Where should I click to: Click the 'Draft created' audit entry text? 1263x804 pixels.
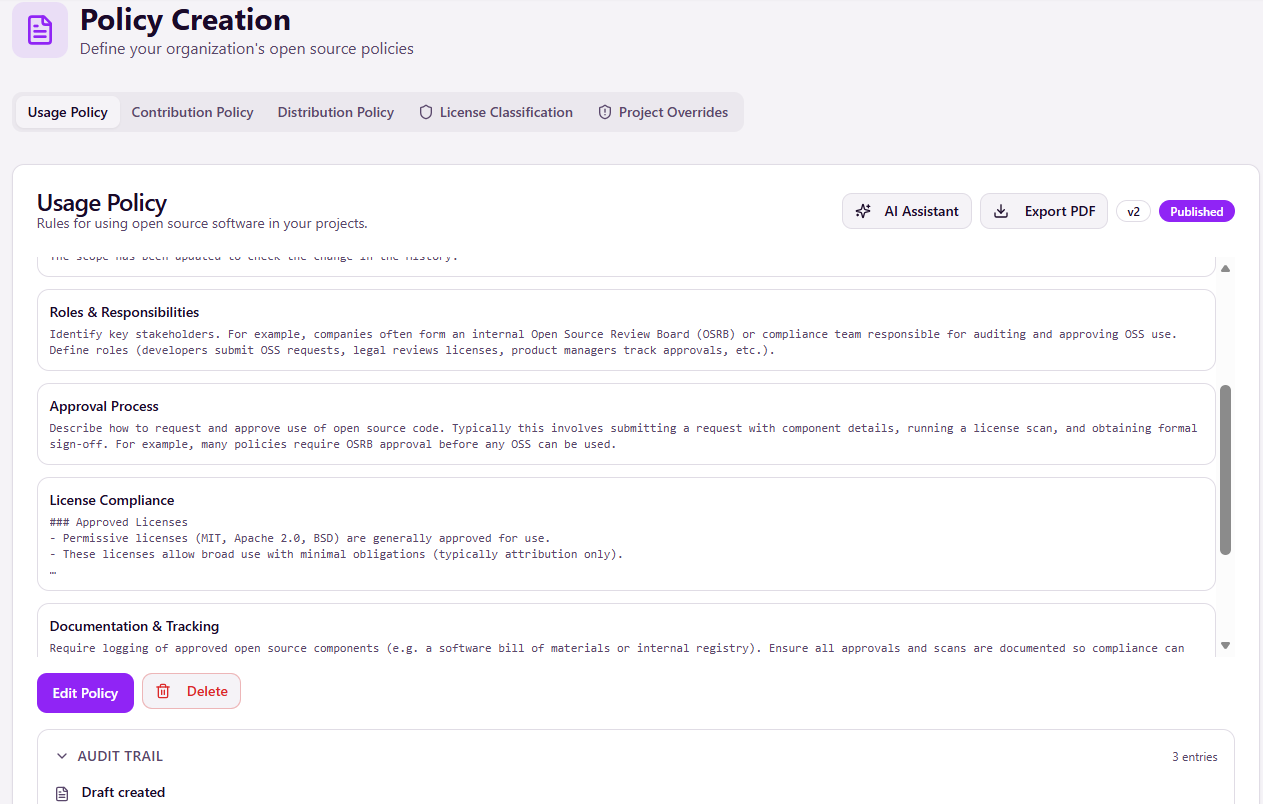click(123, 792)
